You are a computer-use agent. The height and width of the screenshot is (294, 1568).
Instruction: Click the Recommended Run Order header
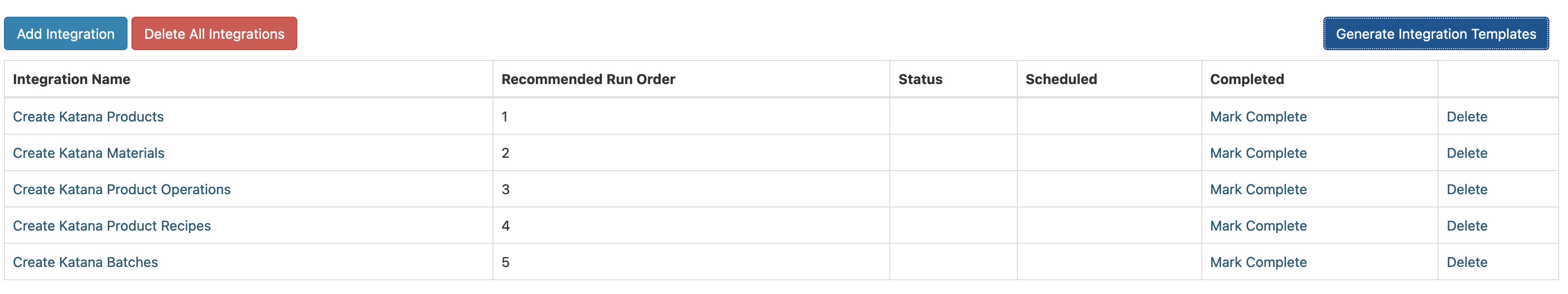[588, 79]
